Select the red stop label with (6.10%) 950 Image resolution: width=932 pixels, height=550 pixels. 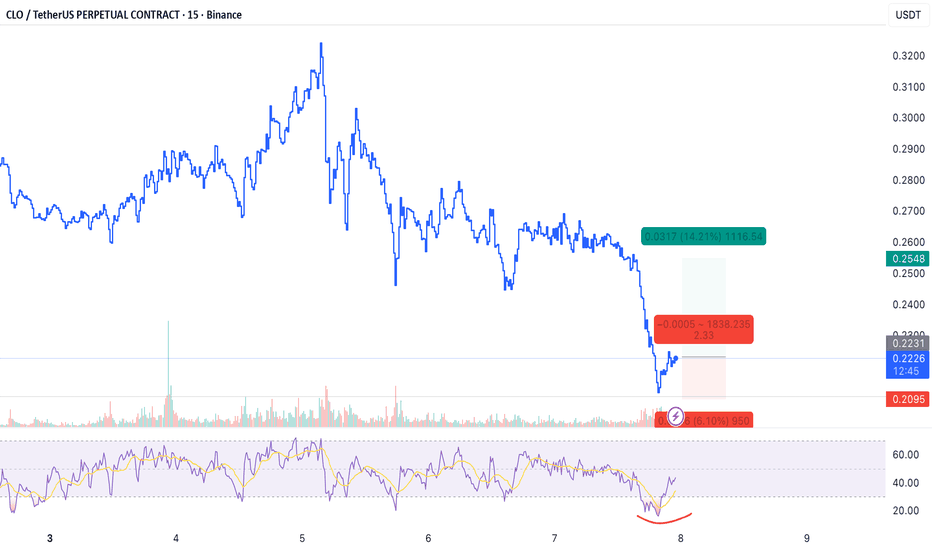(x=703, y=420)
